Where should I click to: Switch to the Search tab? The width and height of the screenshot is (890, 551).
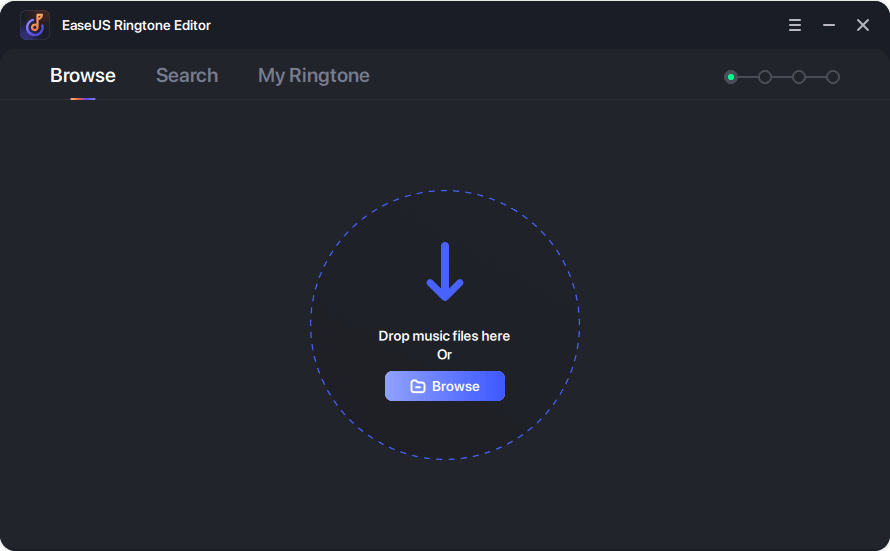coord(187,76)
